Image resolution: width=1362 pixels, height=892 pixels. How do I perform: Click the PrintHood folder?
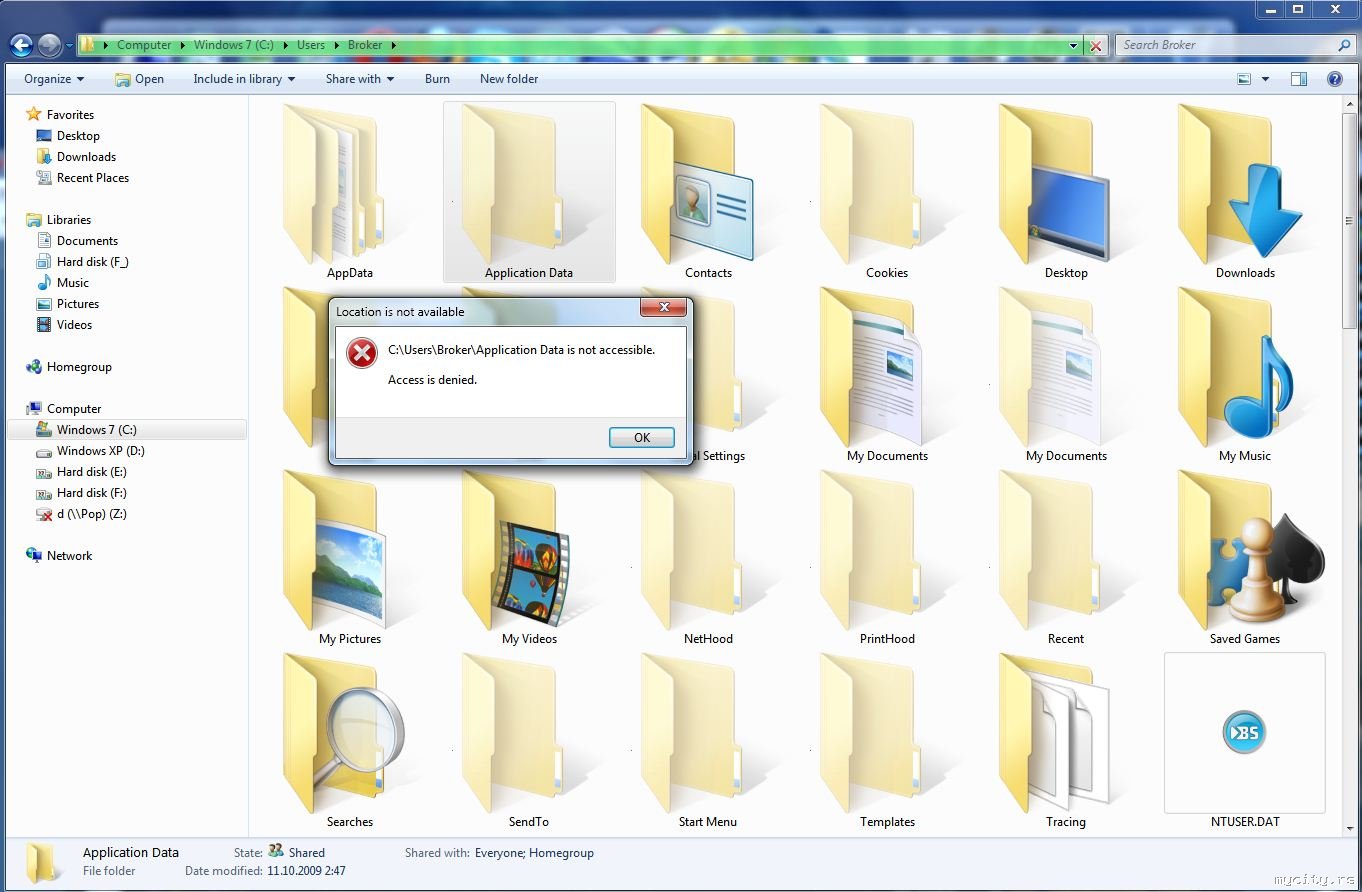(x=887, y=559)
